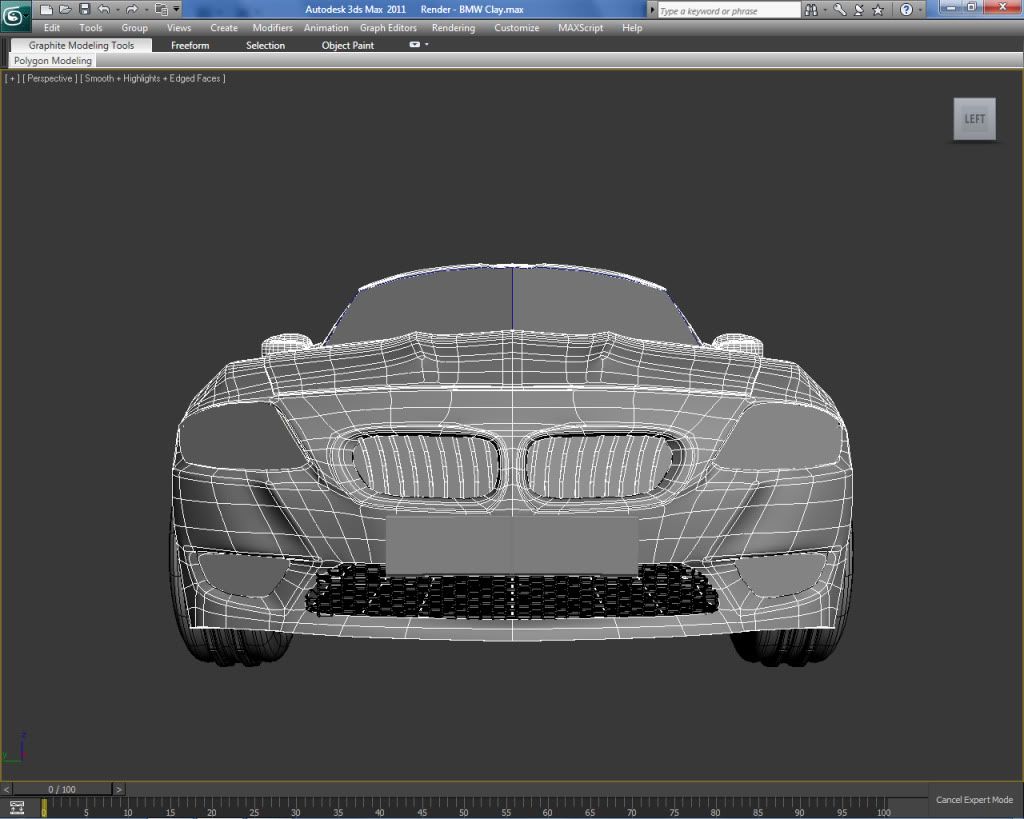Open the Favorites star icon
The image size is (1024, 819).
click(x=878, y=10)
